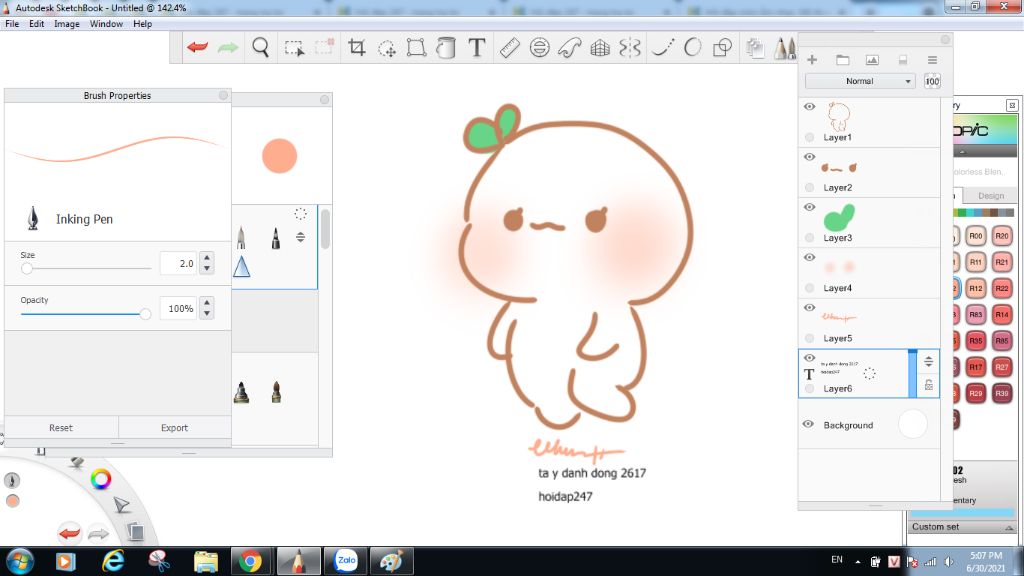The image size is (1024, 576).
Task: Enable the Predictive Stroke tool
Action: (x=692, y=48)
